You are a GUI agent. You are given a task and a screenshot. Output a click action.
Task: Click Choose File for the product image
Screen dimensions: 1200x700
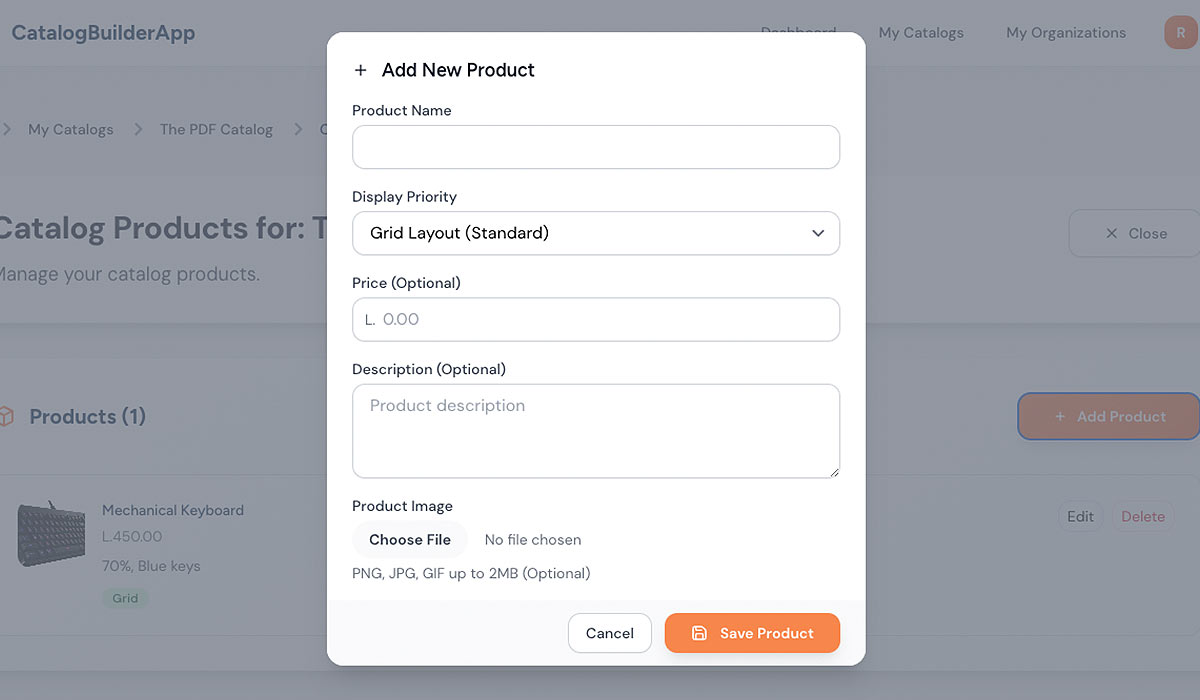[410, 540]
